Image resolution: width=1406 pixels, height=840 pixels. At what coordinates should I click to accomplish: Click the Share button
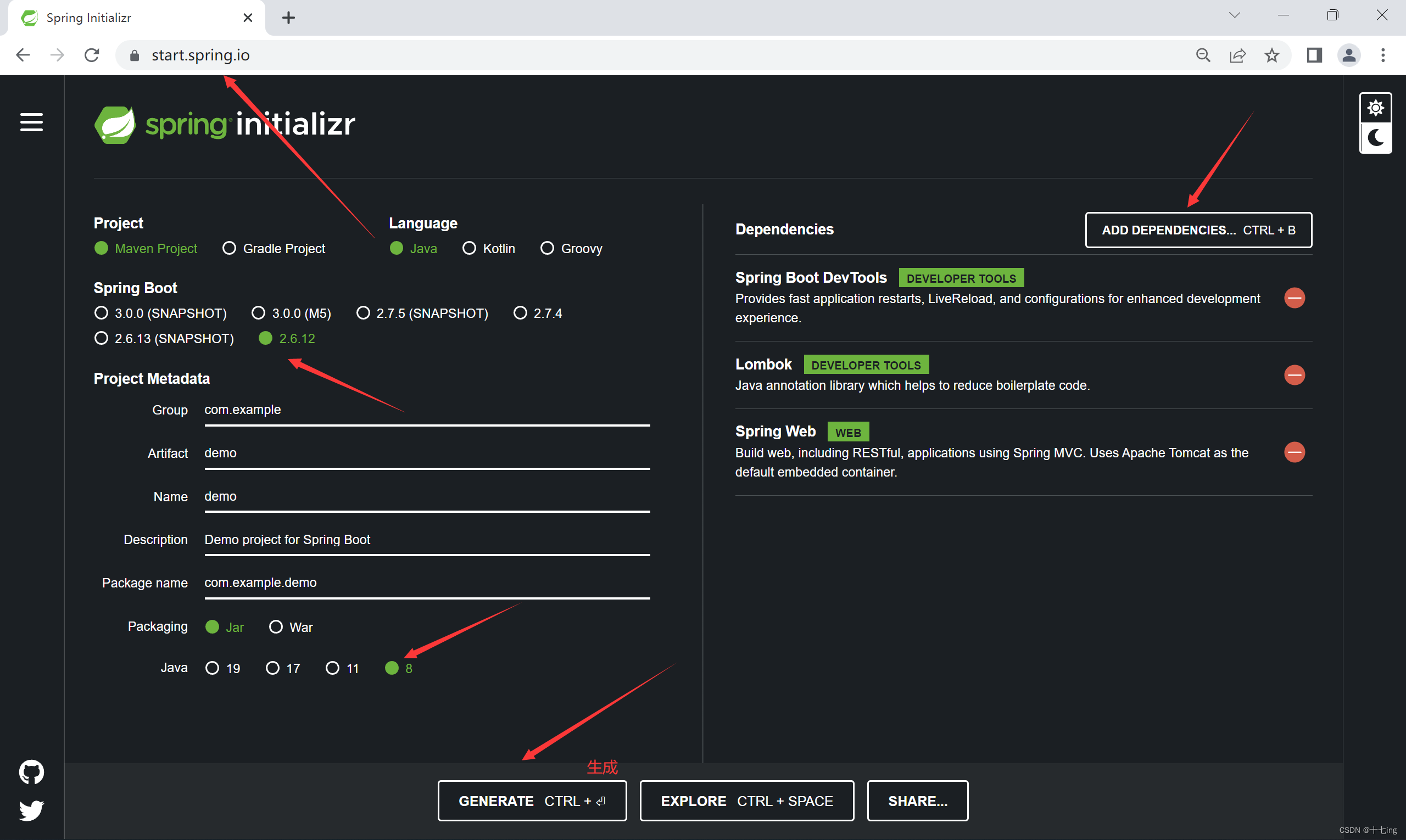(917, 800)
